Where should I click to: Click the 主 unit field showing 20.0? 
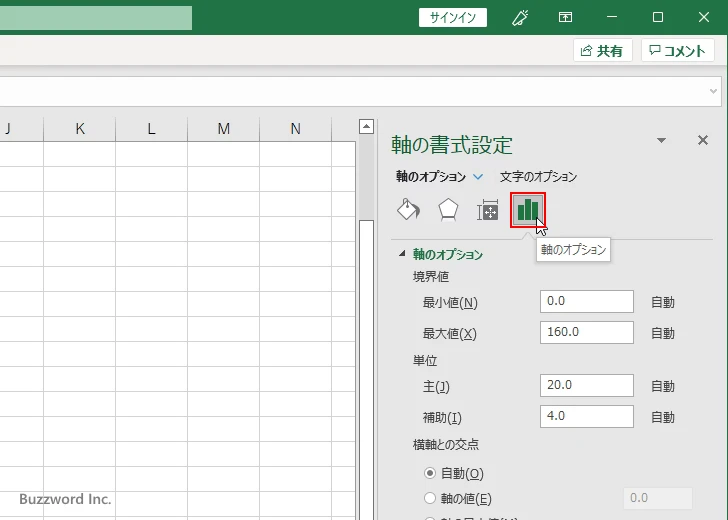[x=587, y=385]
